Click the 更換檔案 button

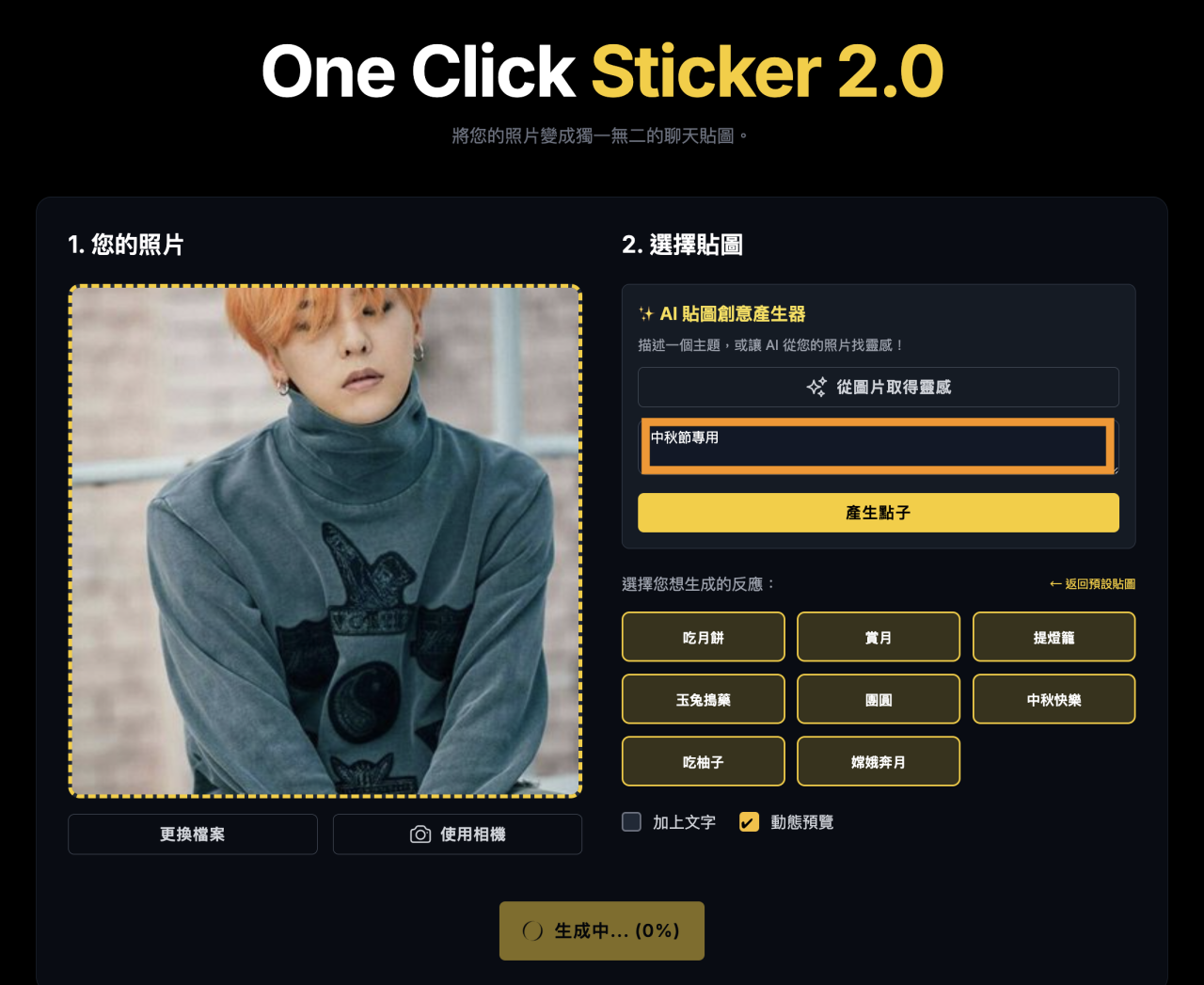[x=193, y=834]
